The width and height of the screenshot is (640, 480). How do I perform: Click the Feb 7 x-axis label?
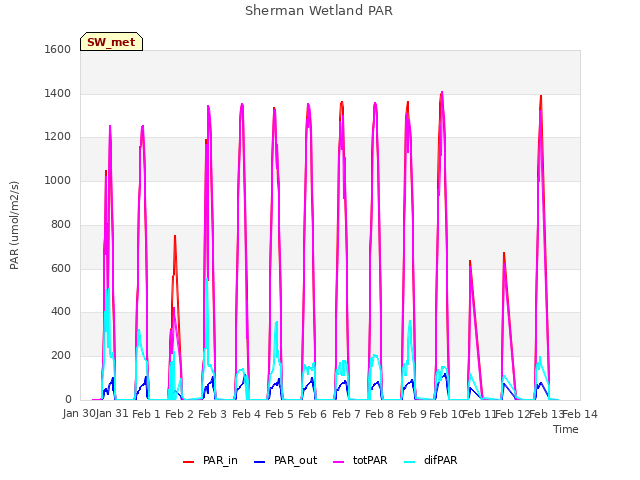point(346,414)
